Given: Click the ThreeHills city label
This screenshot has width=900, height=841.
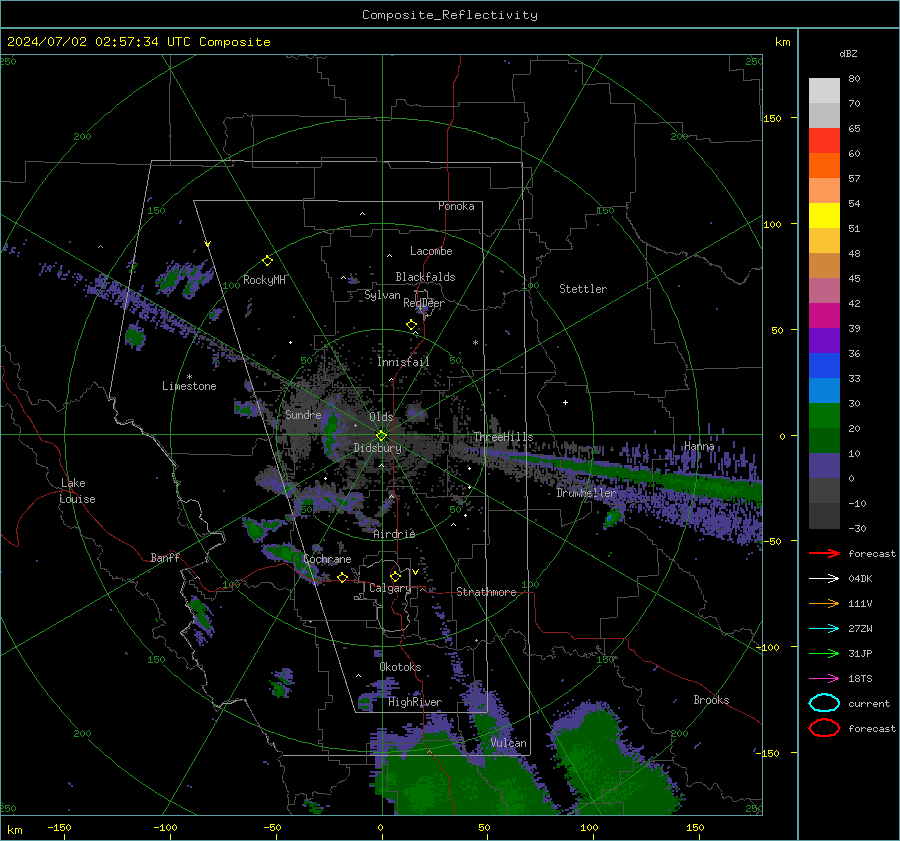Looking at the screenshot, I should (x=503, y=437).
